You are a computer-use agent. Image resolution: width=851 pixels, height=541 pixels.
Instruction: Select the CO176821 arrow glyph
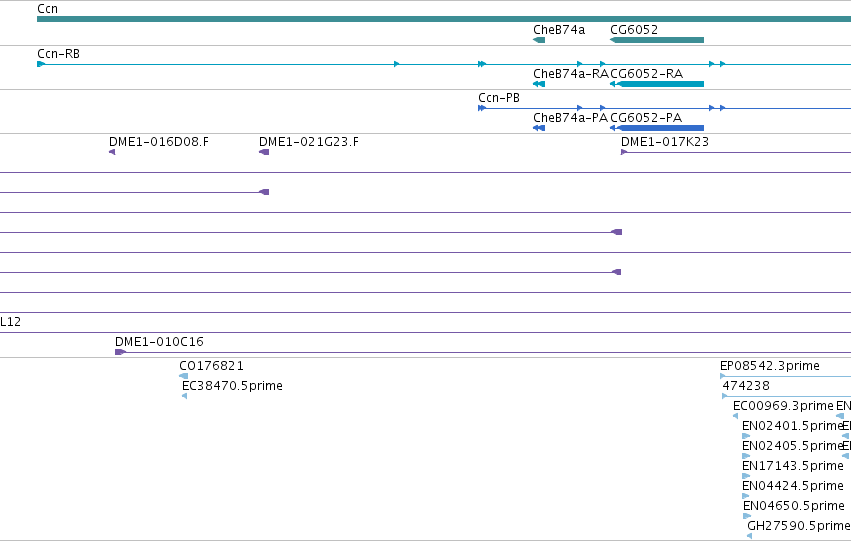click(183, 376)
